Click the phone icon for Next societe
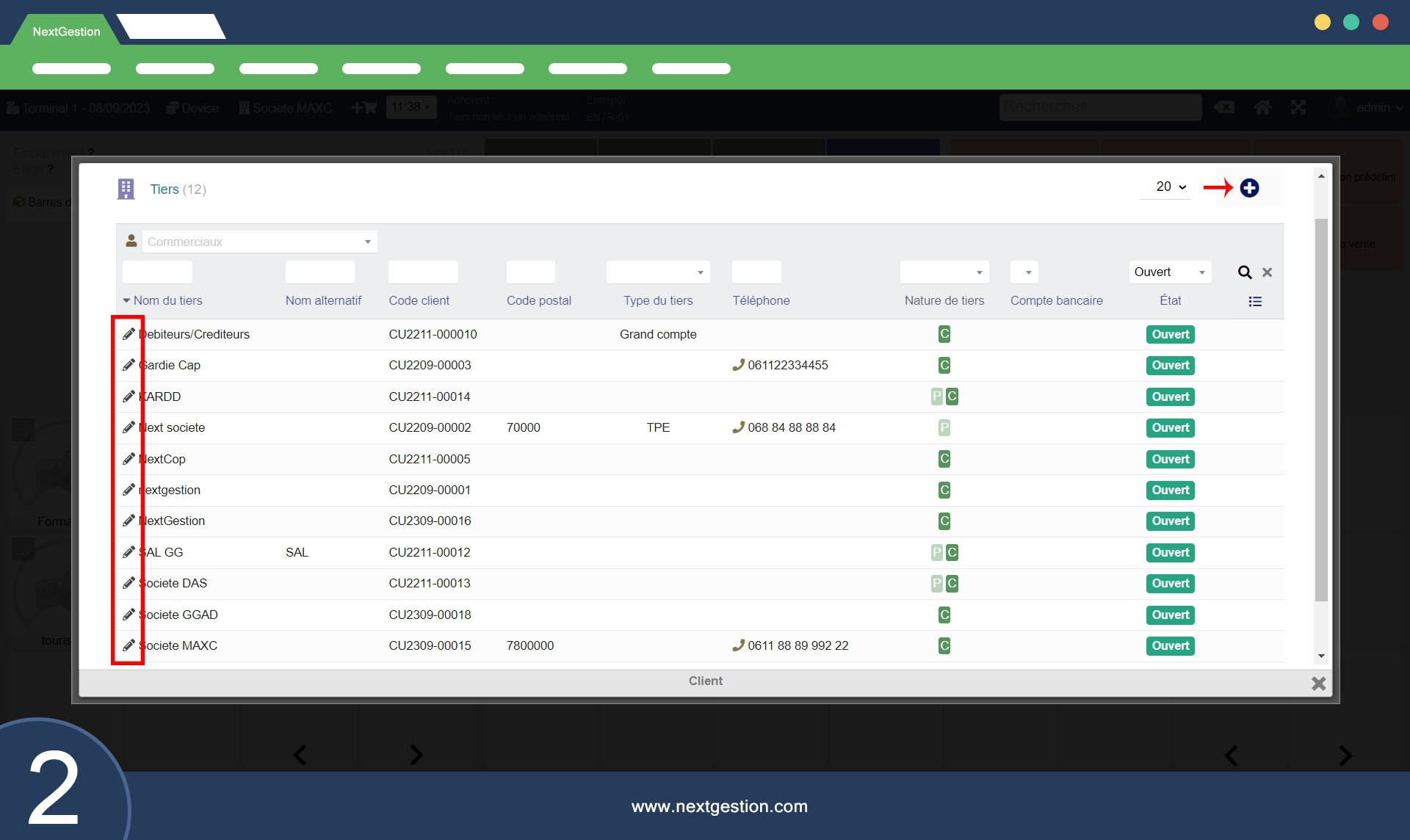 pos(738,427)
